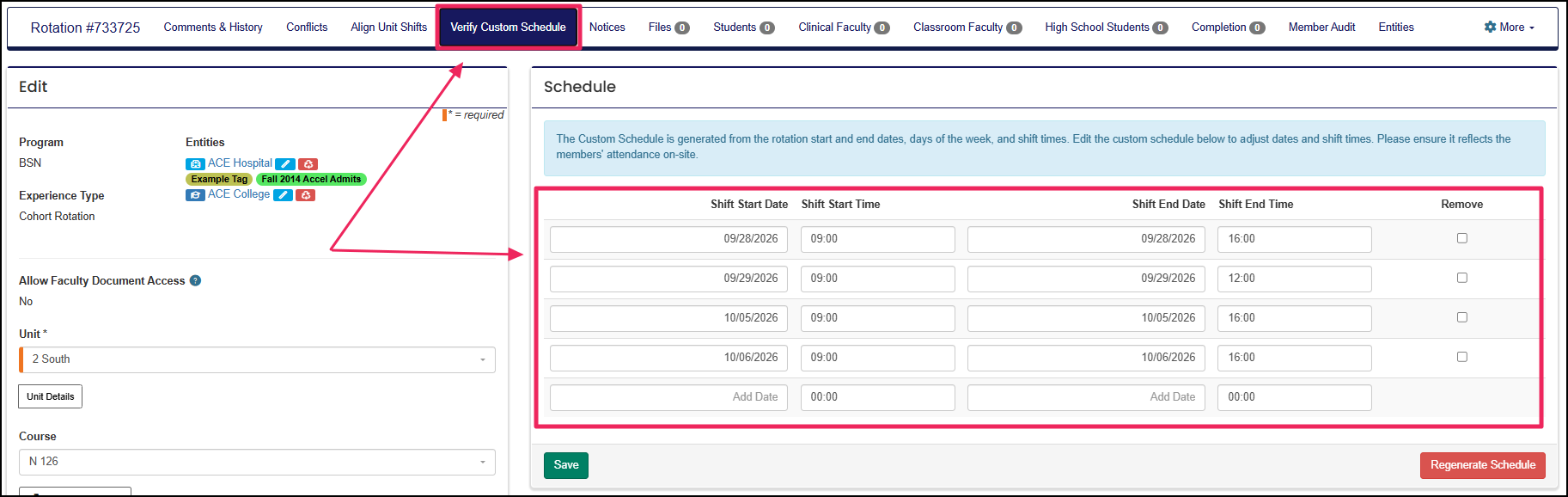Click the 12:00 shift end time field

click(x=1294, y=279)
